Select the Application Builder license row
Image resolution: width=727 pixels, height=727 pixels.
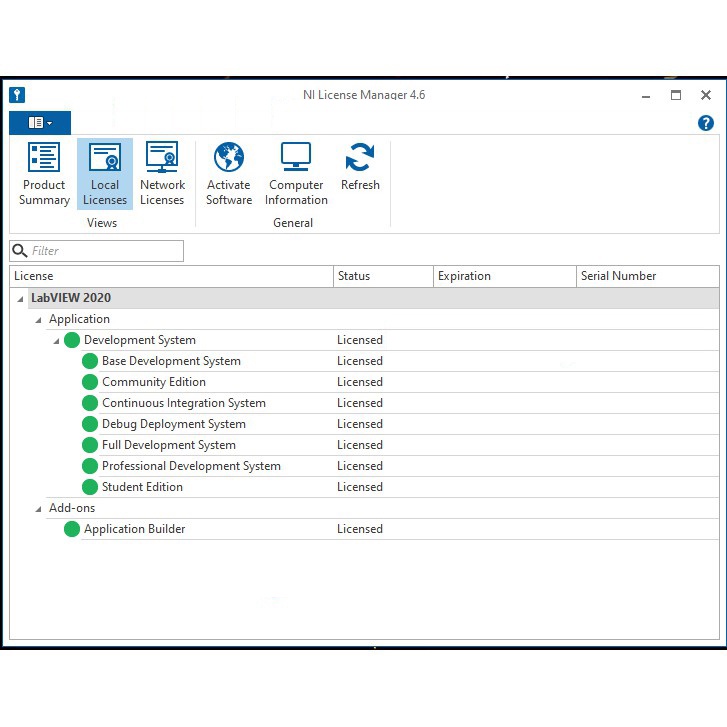tap(134, 529)
